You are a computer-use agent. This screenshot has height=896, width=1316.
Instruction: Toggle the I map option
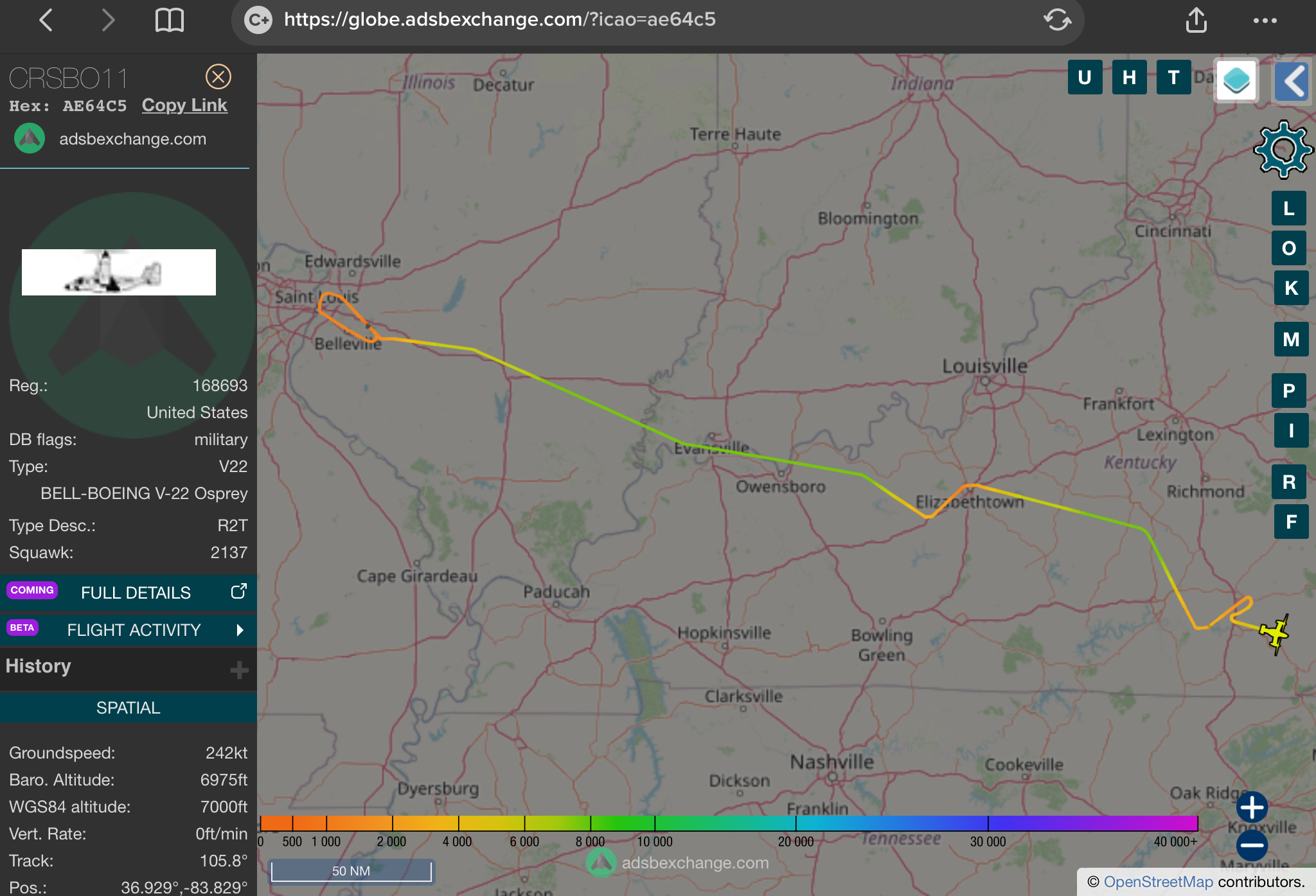click(x=1291, y=430)
